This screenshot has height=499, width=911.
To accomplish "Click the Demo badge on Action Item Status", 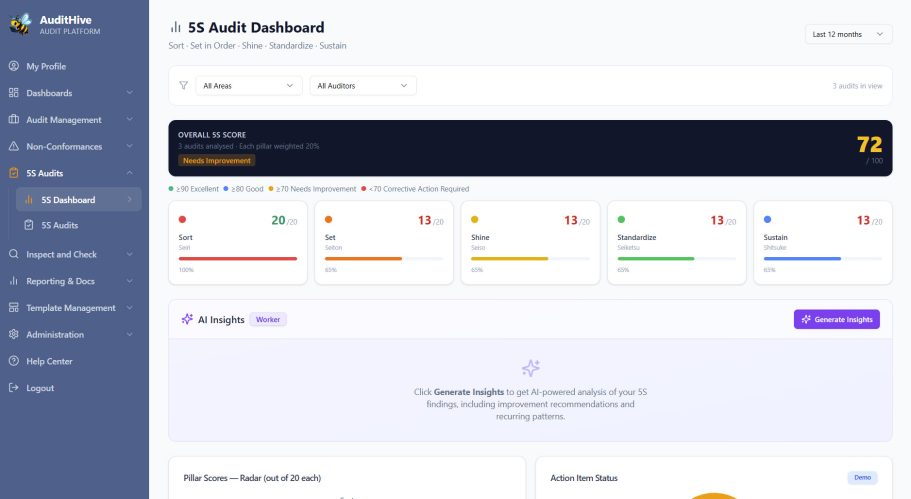I will tap(862, 478).
